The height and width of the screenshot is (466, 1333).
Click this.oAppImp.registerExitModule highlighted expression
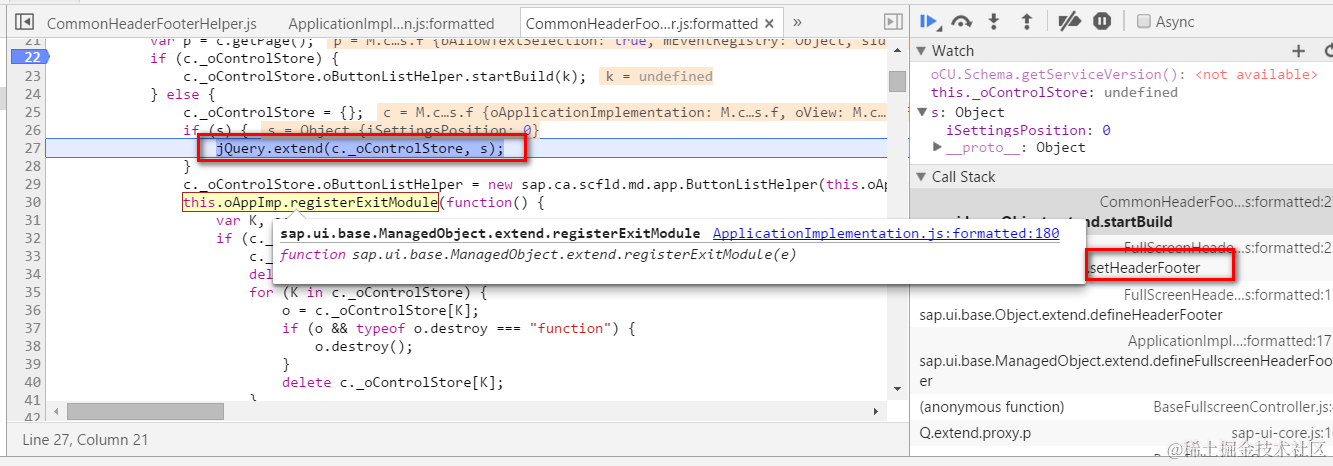pyautogui.click(x=310, y=202)
